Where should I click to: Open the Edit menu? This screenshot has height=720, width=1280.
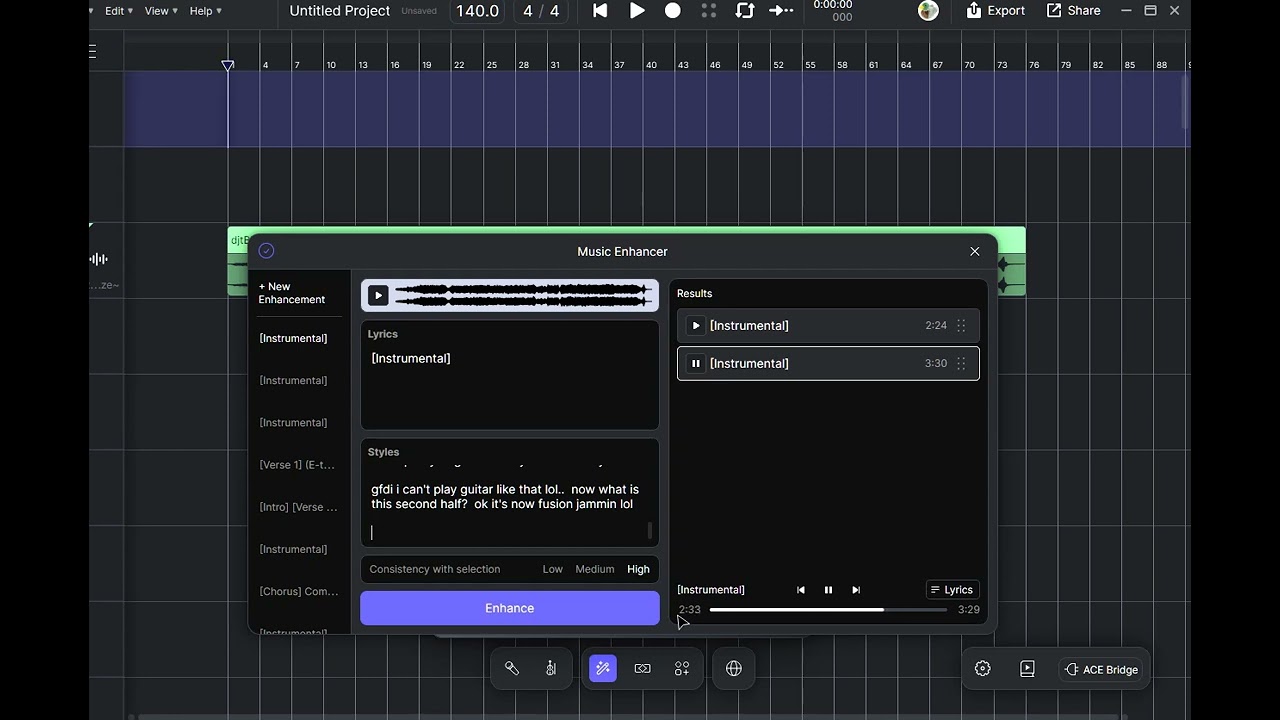(119, 11)
